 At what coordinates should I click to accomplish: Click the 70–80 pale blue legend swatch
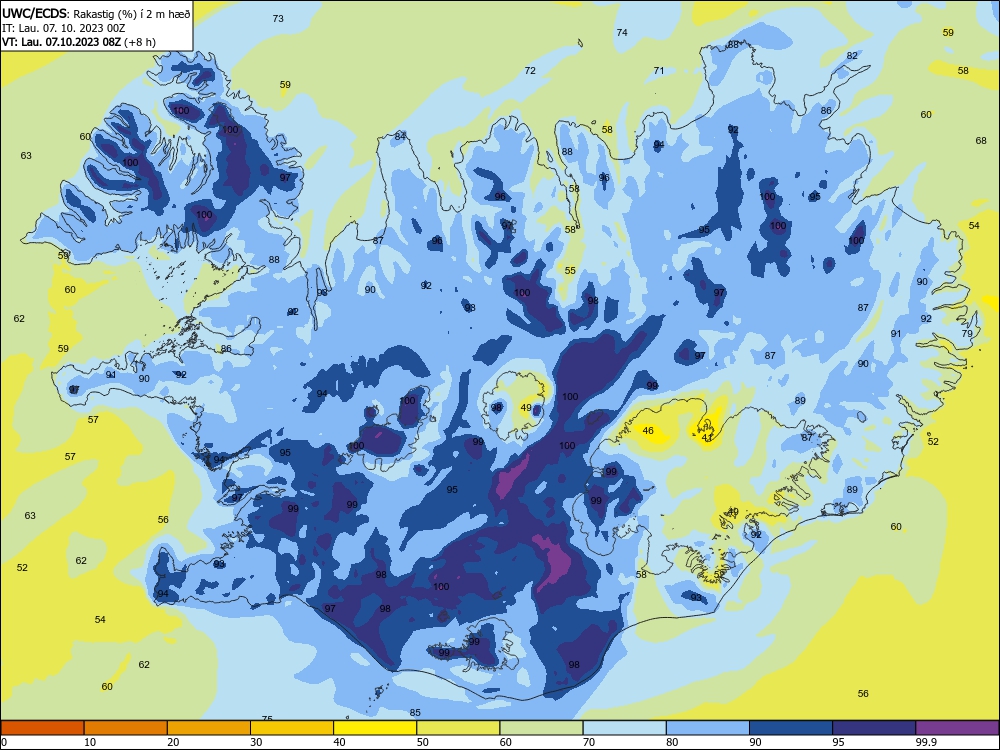[624, 728]
